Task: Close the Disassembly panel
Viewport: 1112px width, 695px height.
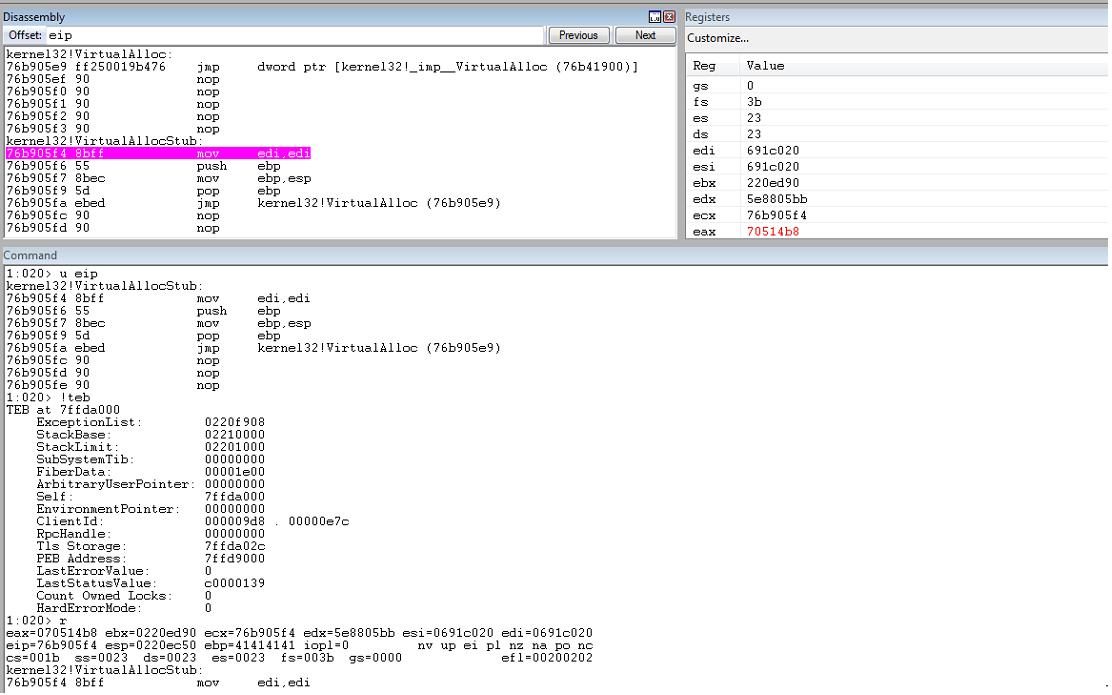Action: [669, 16]
